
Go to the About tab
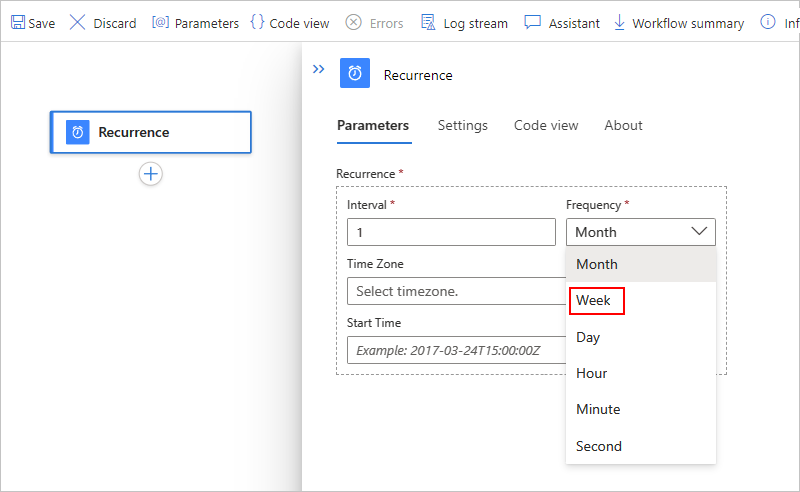tap(623, 125)
